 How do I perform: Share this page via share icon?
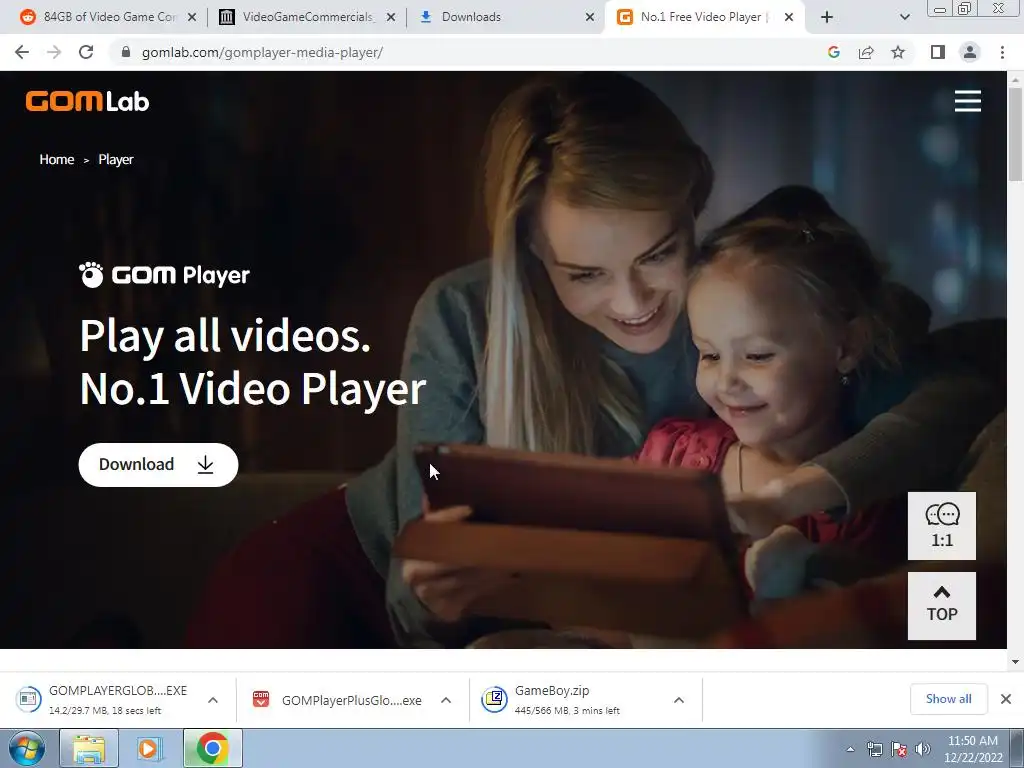pos(866,52)
